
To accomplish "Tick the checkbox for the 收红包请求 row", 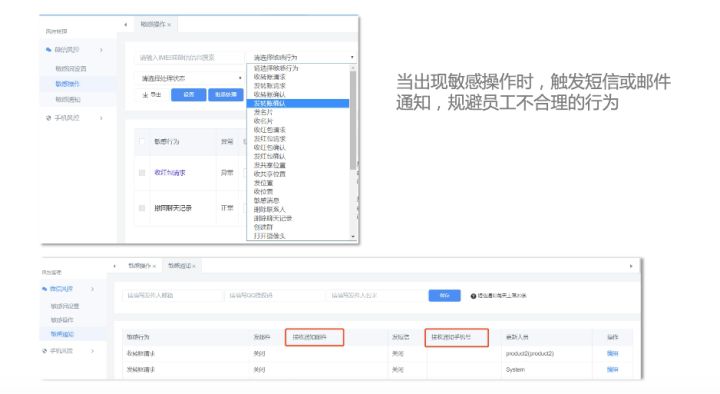I will pyautogui.click(x=142, y=173).
